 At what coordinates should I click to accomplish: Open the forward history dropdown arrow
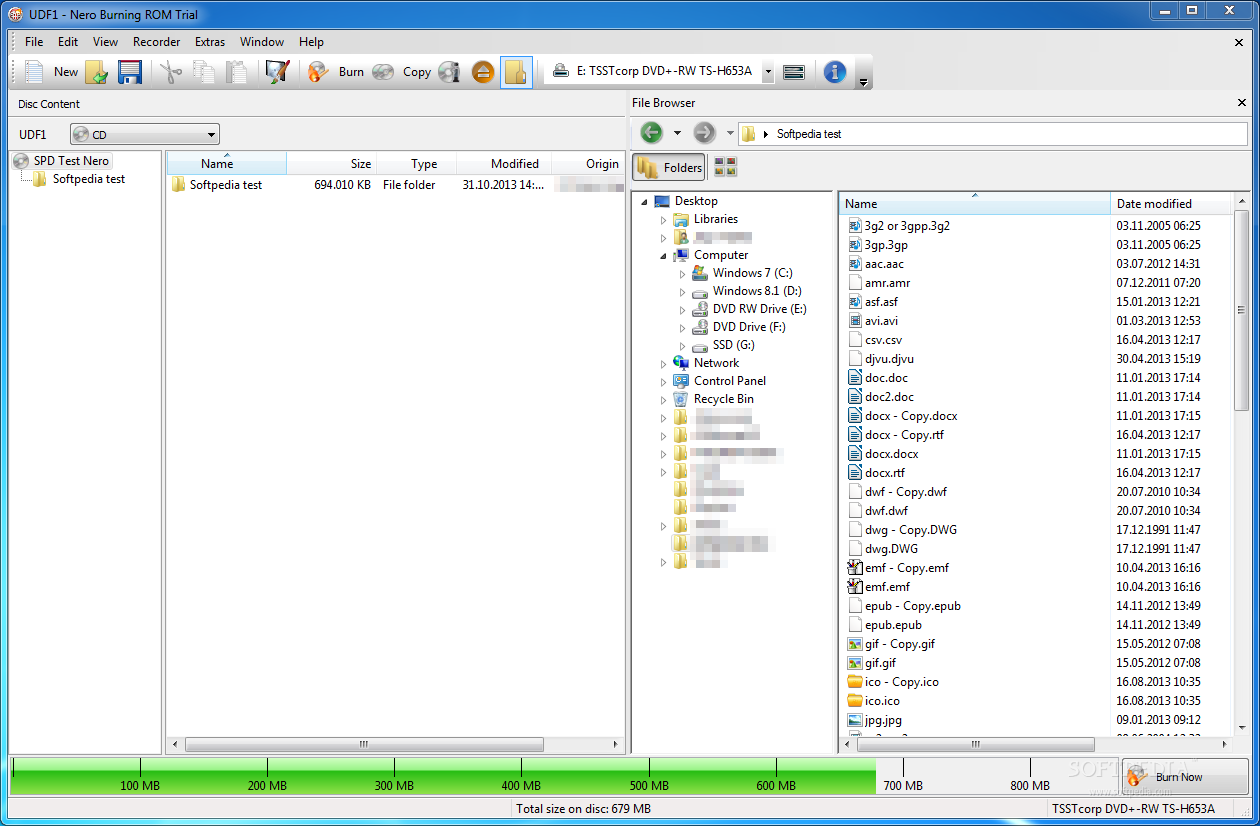click(x=730, y=133)
